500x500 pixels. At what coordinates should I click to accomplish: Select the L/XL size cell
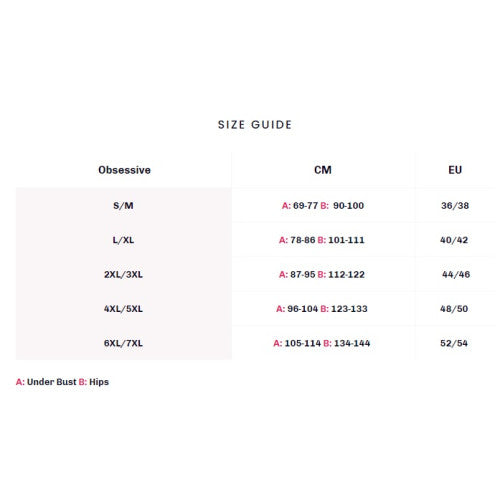(x=123, y=240)
